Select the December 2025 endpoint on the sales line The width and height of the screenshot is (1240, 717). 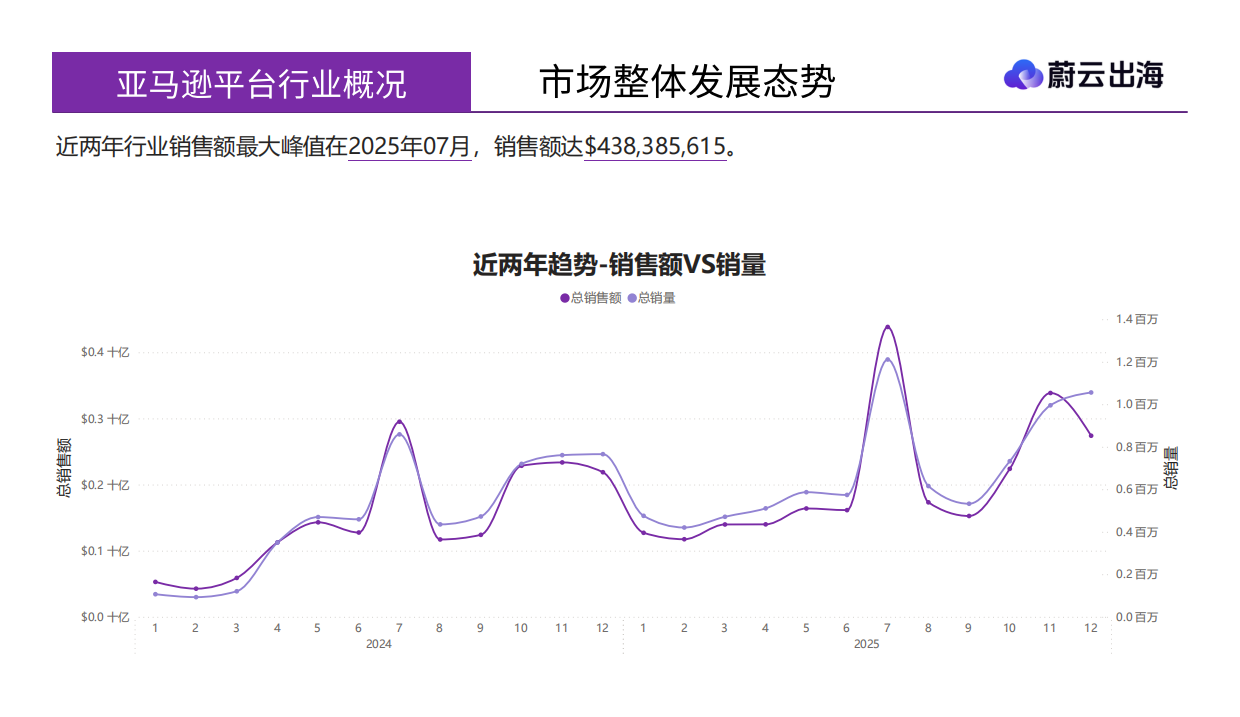(1091, 434)
